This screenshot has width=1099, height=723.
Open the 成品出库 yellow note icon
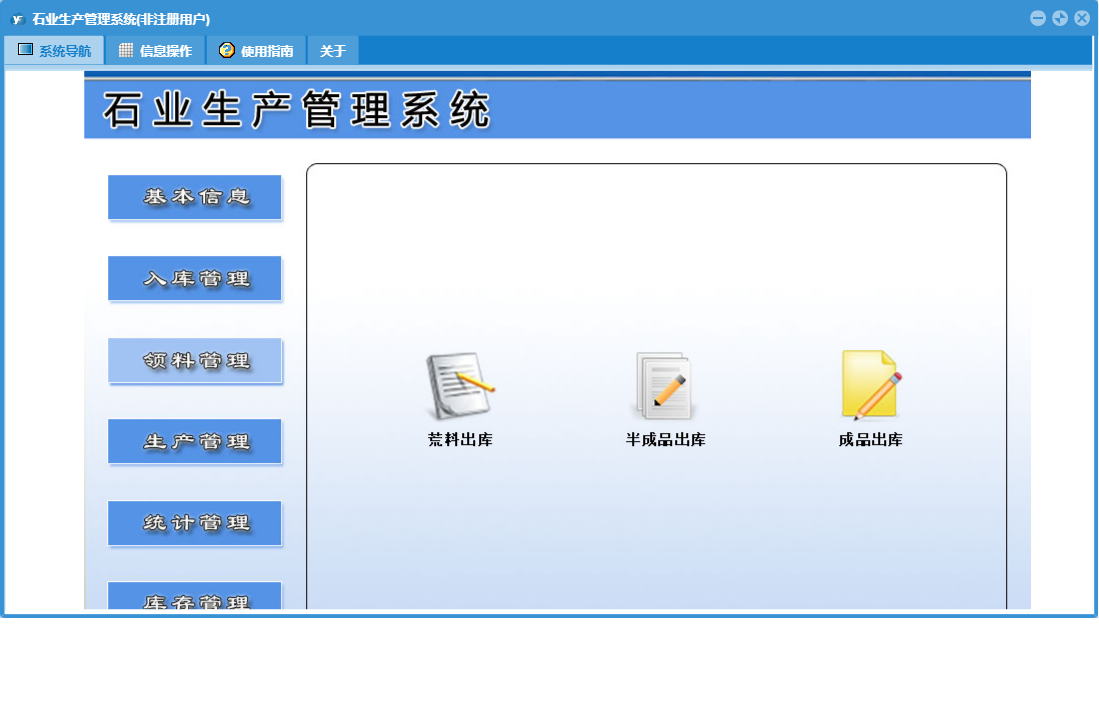870,385
